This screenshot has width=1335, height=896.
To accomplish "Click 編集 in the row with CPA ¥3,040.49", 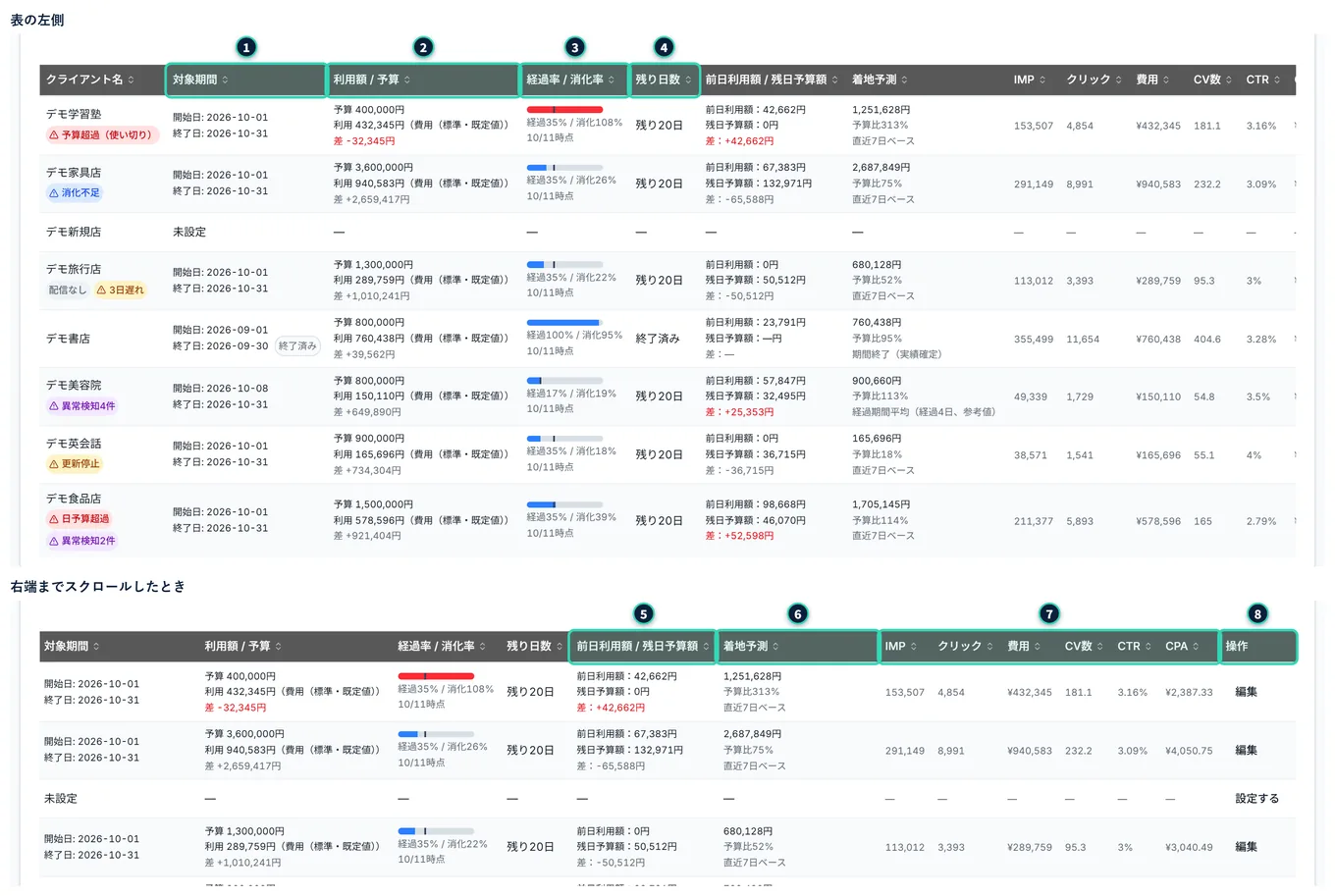I will 1246,846.
